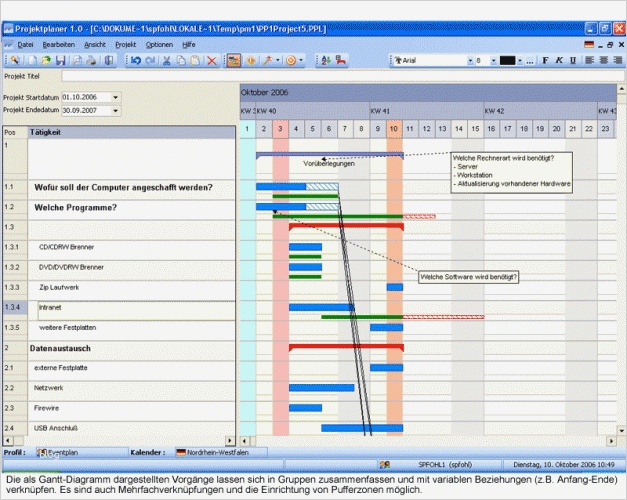Click the wizard wand toolbar icon

coord(15,60)
